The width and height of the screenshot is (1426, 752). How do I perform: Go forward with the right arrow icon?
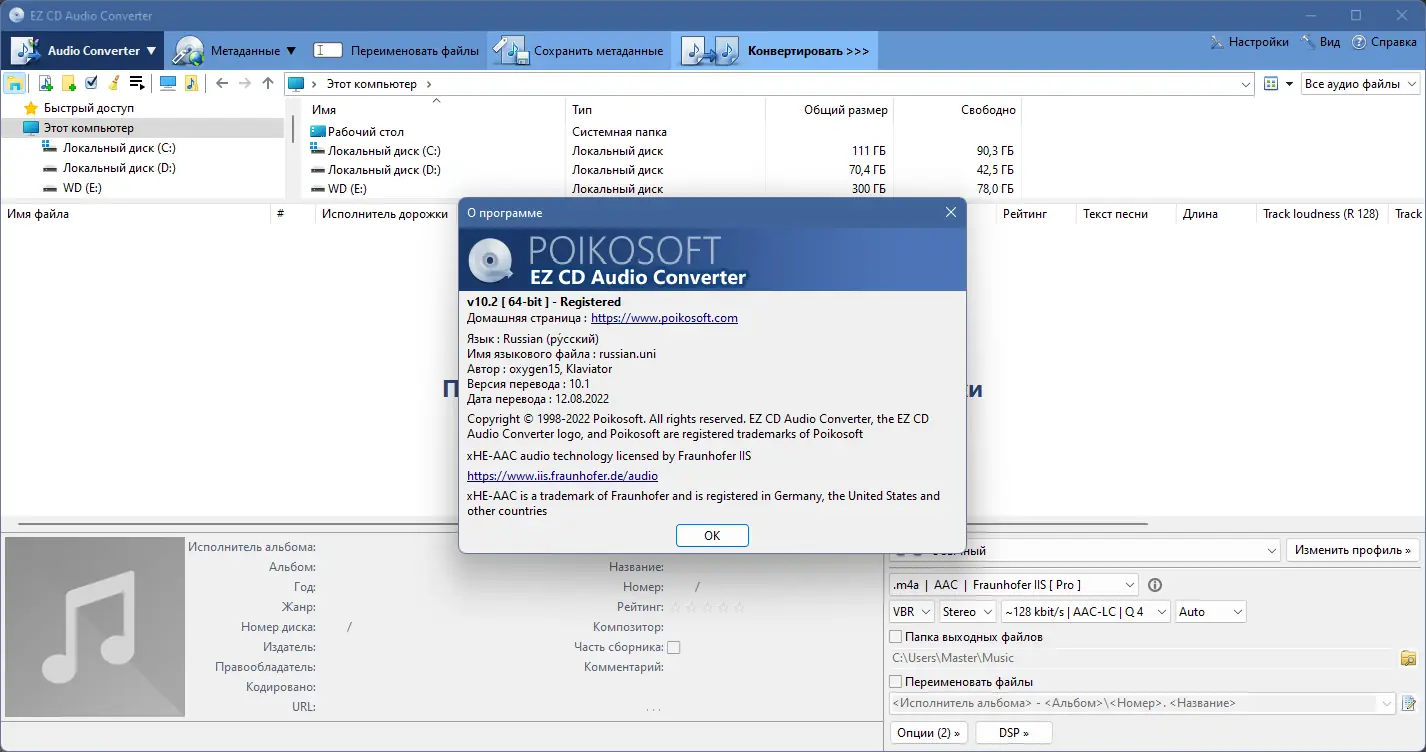pos(244,83)
